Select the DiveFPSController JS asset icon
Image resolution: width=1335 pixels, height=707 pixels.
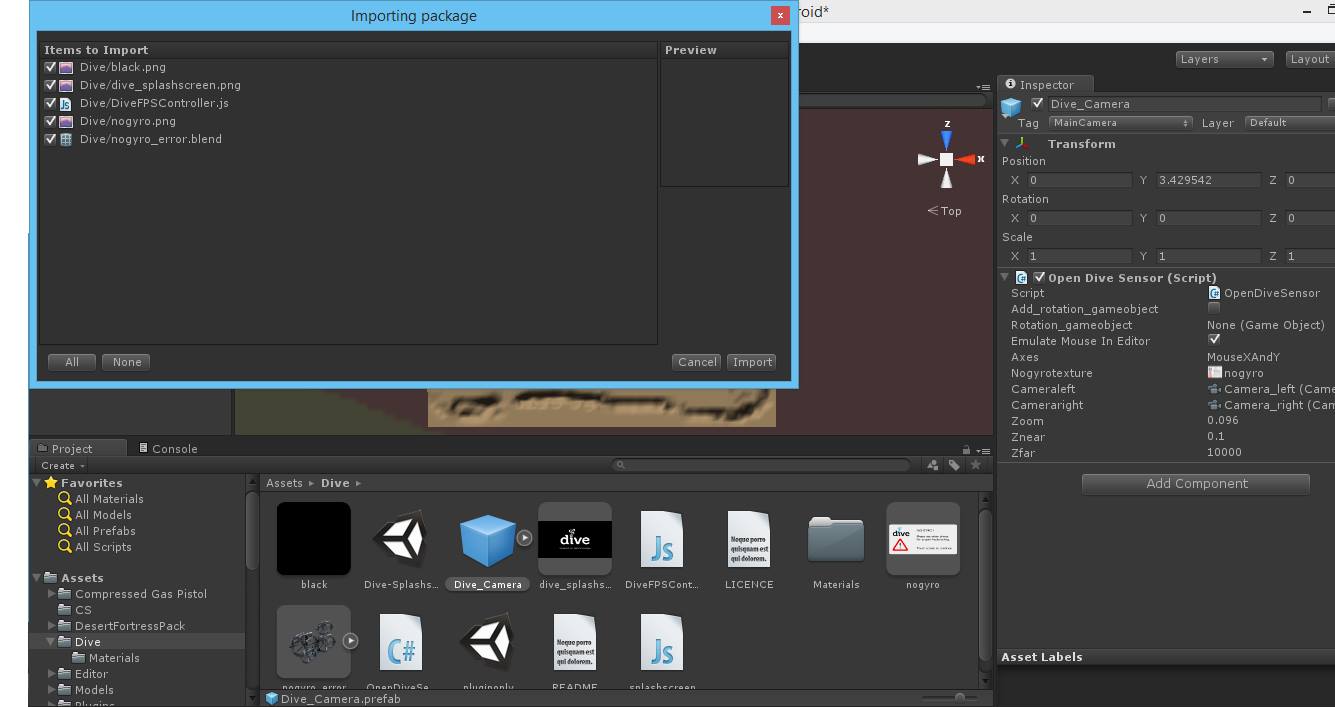pyautogui.click(x=662, y=538)
